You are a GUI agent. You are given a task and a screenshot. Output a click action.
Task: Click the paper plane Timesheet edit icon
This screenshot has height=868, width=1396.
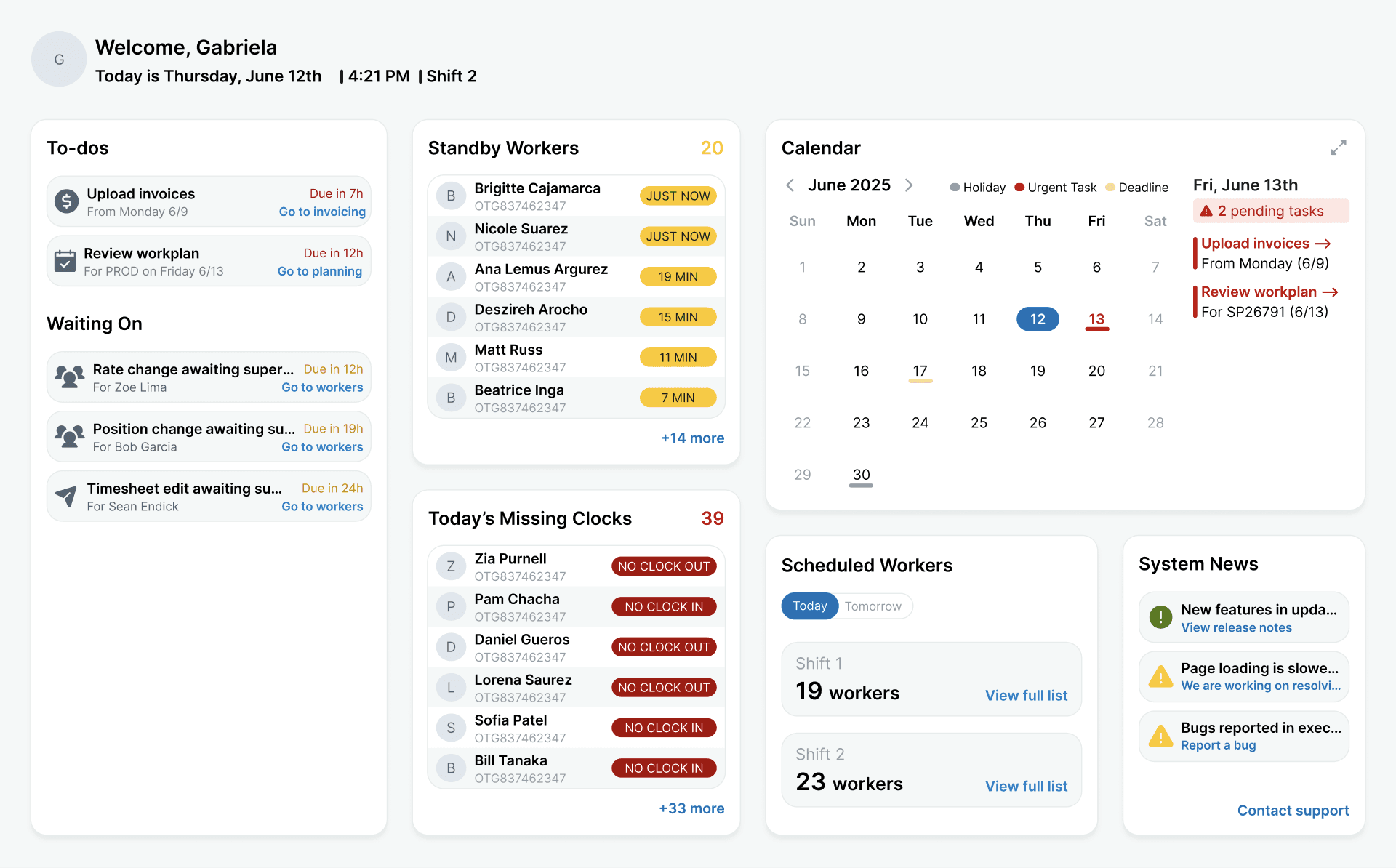[x=66, y=497]
